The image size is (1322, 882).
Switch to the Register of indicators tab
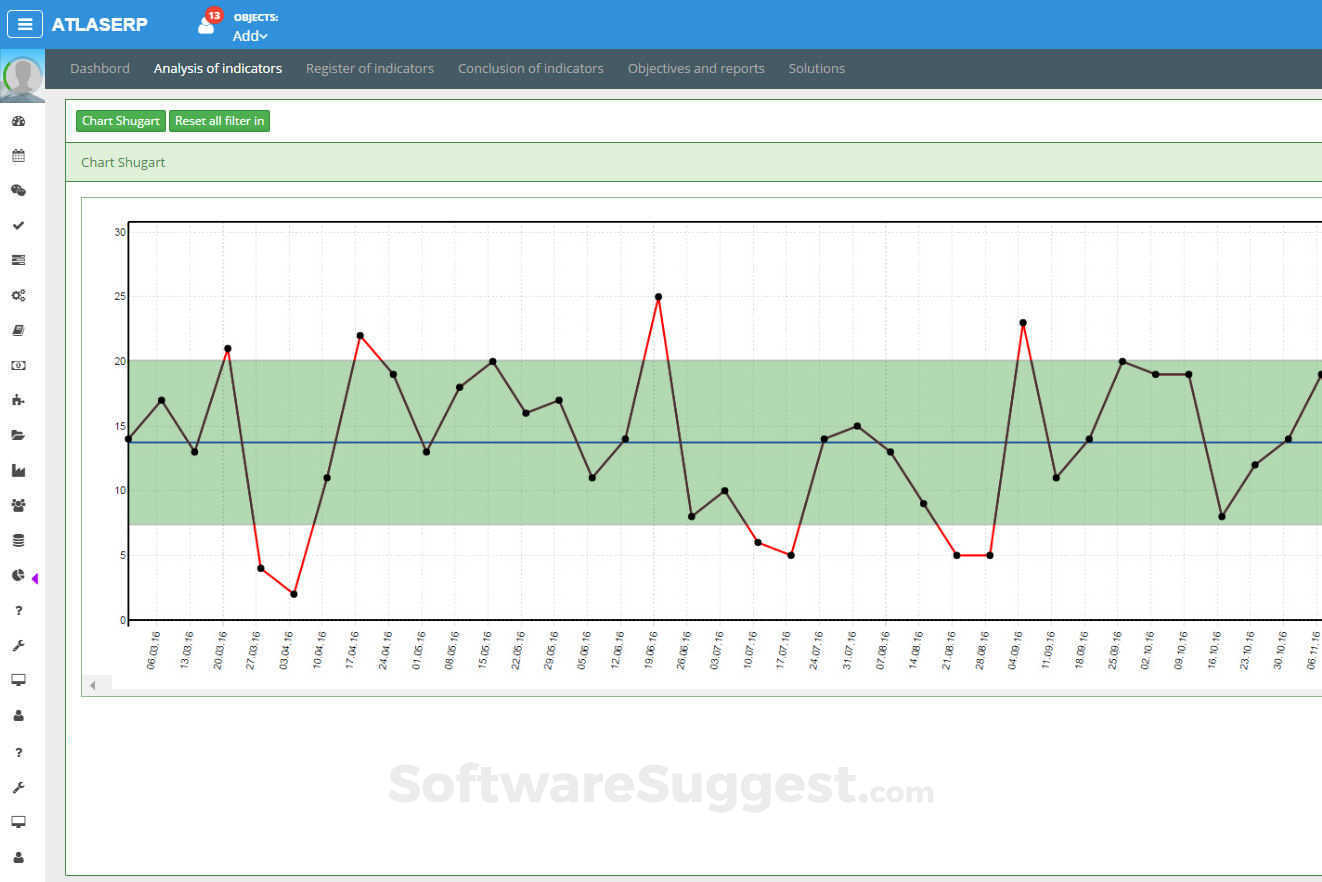pyautogui.click(x=369, y=68)
